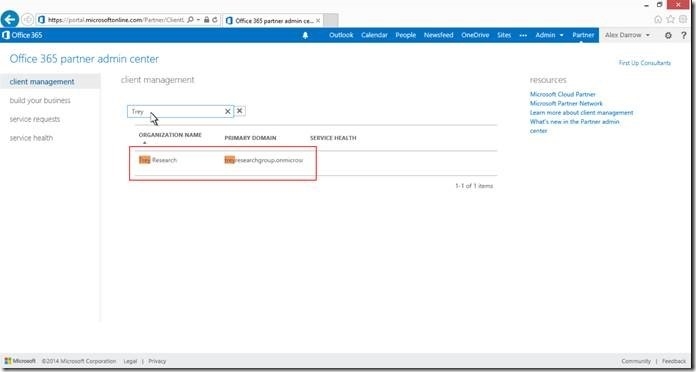Image resolution: width=696 pixels, height=372 pixels.
Task: Expand the Admin dropdown menu
Action: point(549,35)
